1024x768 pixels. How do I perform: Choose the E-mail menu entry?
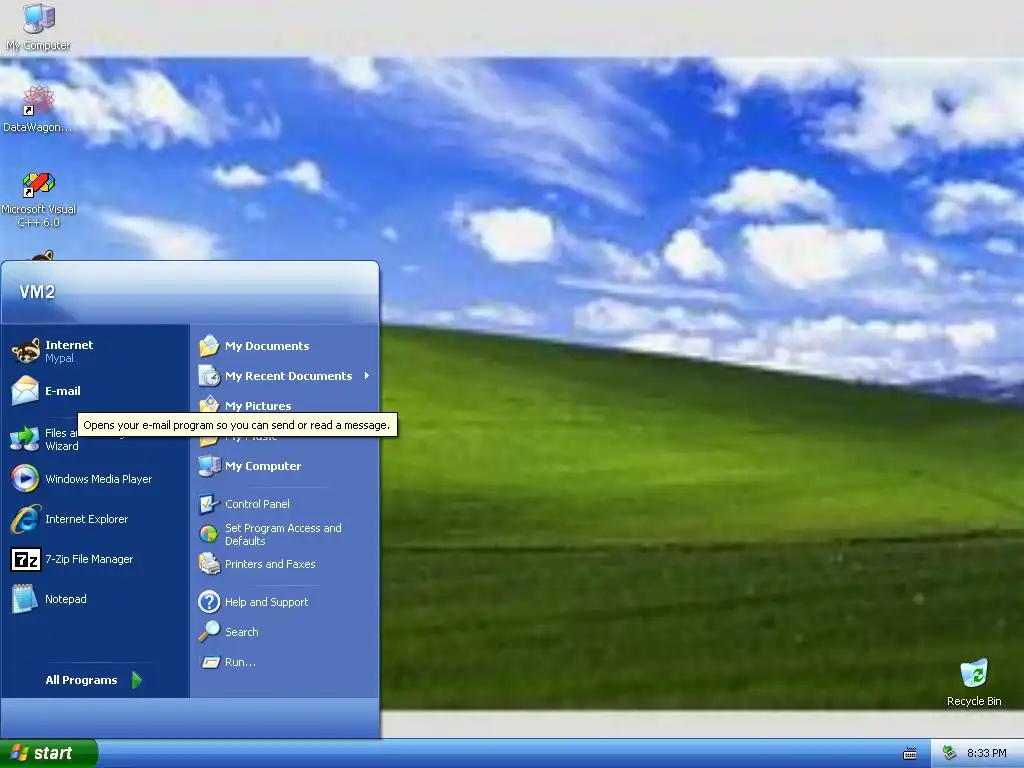pyautogui.click(x=95, y=391)
